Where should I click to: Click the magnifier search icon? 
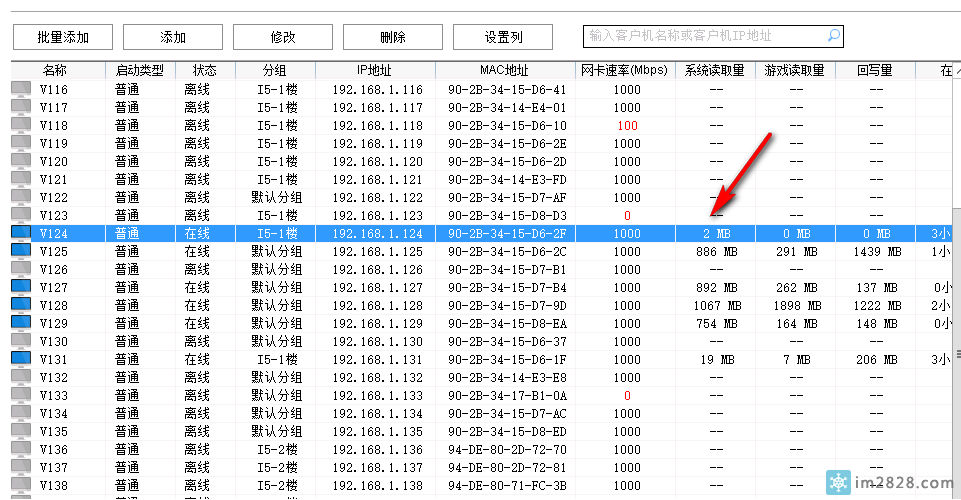click(x=834, y=36)
